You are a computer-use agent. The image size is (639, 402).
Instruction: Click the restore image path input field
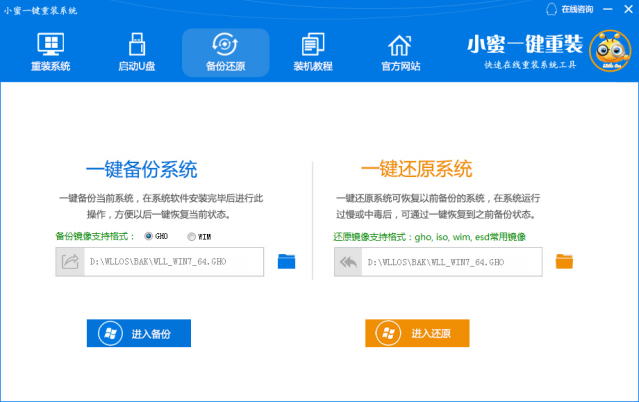point(452,262)
